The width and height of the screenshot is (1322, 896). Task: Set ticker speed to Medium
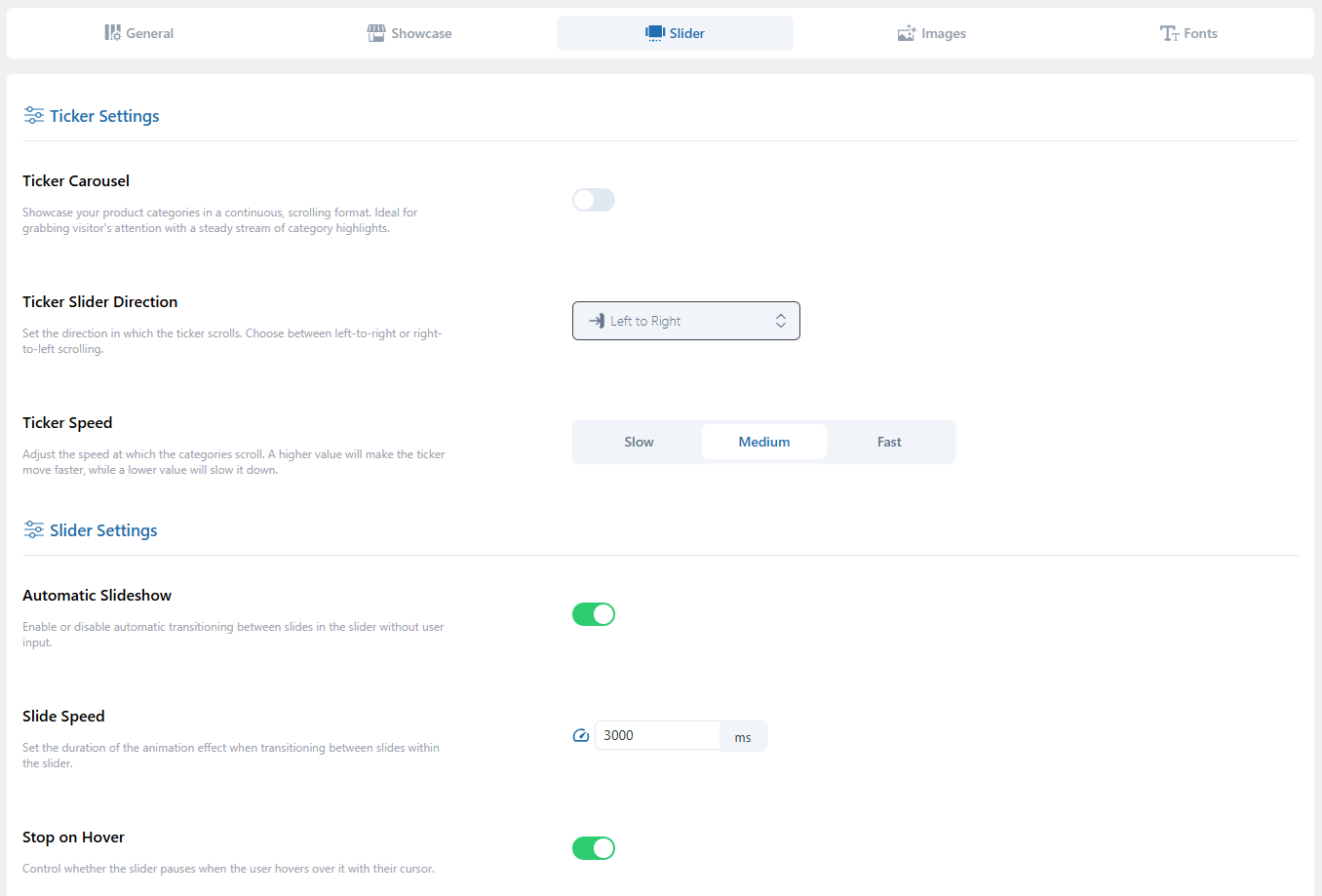click(x=764, y=442)
